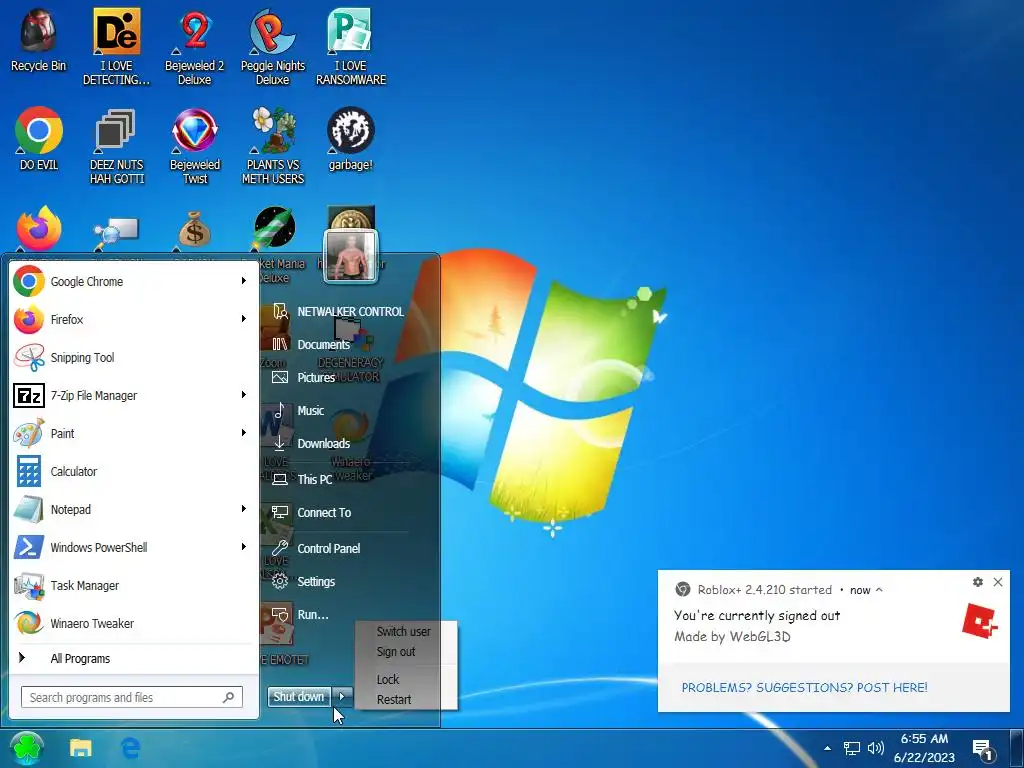Select Restart in the power menu
The image size is (1024, 768).
394,699
